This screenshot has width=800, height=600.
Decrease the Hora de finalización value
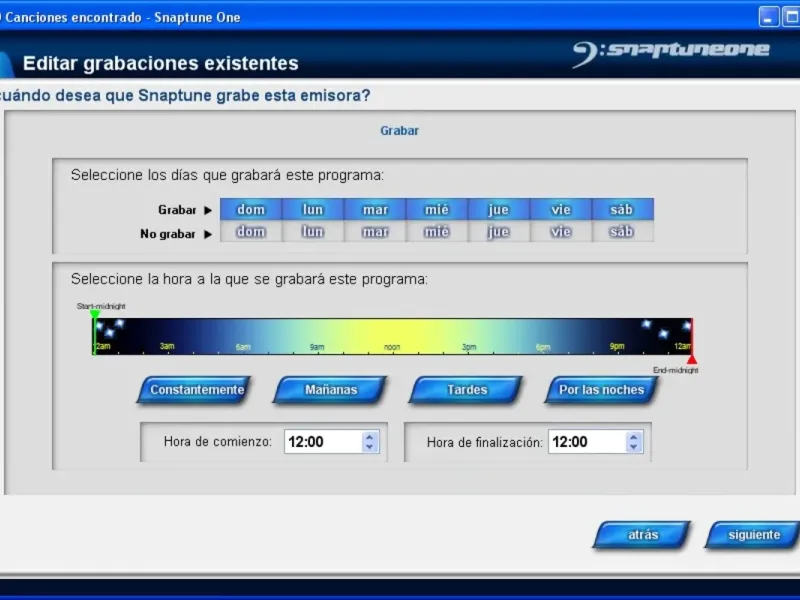[x=634, y=447]
